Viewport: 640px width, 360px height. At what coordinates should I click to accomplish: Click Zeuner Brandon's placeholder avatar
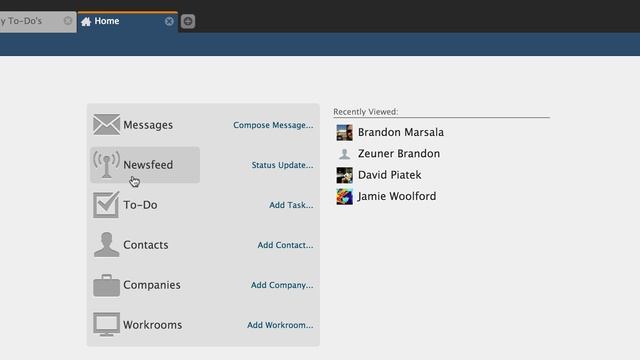click(344, 154)
